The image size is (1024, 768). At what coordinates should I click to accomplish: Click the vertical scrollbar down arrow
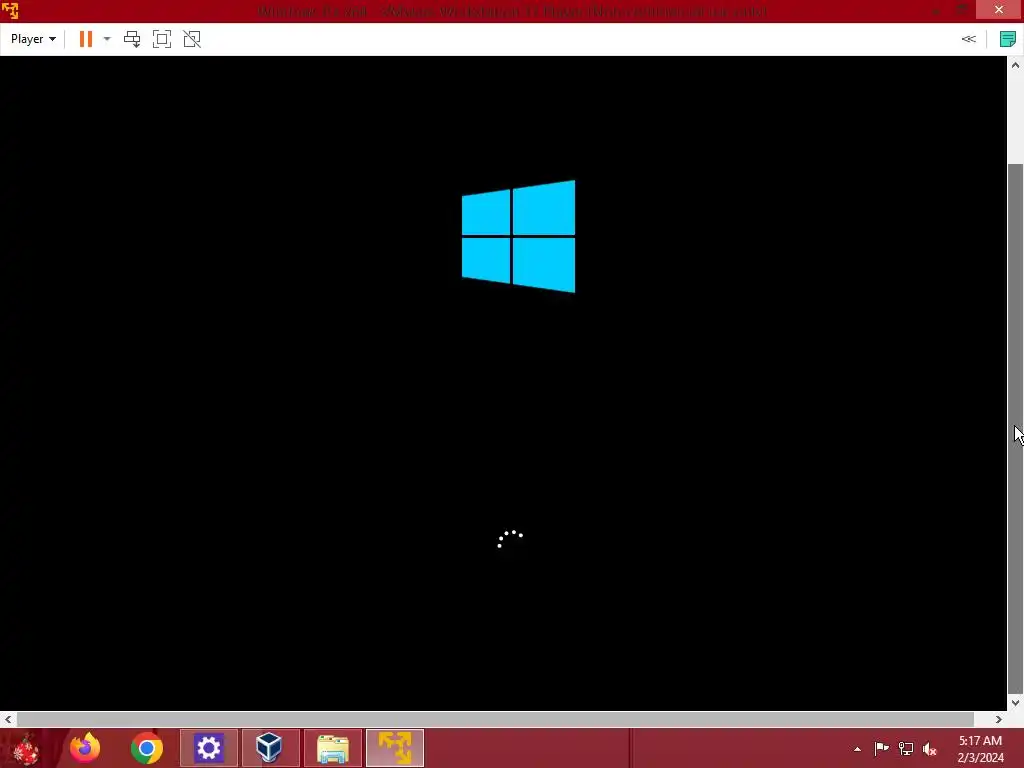(1016, 703)
